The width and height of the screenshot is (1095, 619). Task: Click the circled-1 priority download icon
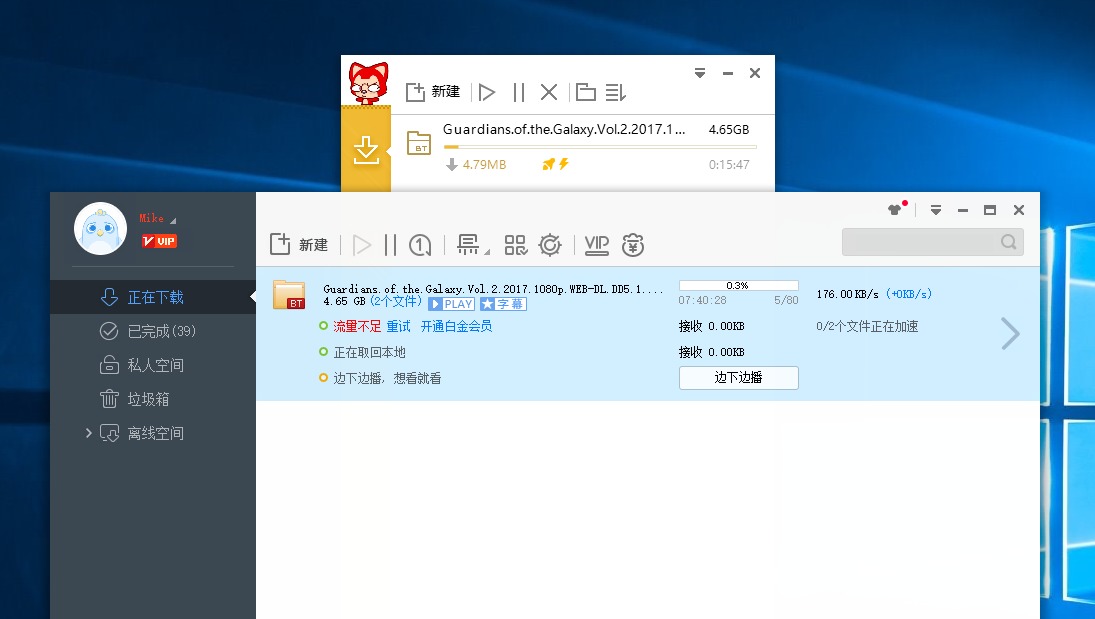pos(419,244)
